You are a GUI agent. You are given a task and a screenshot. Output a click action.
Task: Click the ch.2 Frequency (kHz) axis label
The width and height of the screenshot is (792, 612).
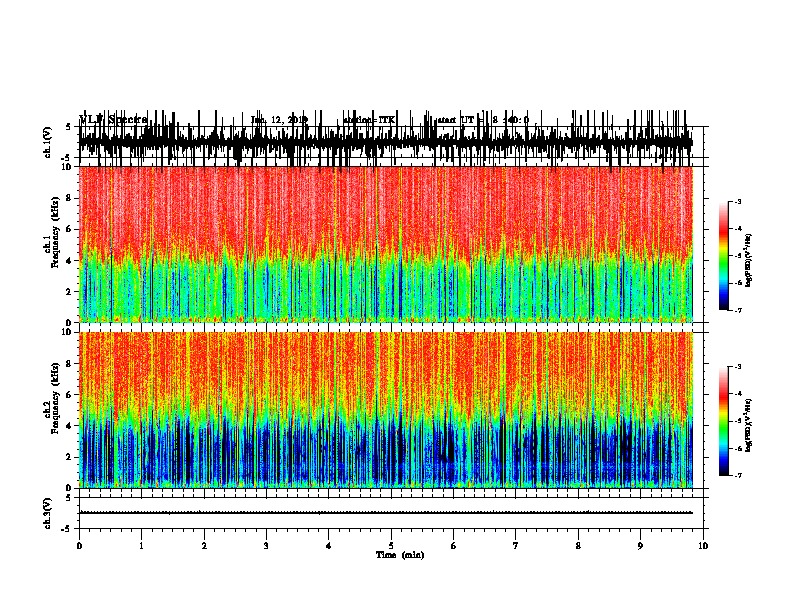point(51,397)
